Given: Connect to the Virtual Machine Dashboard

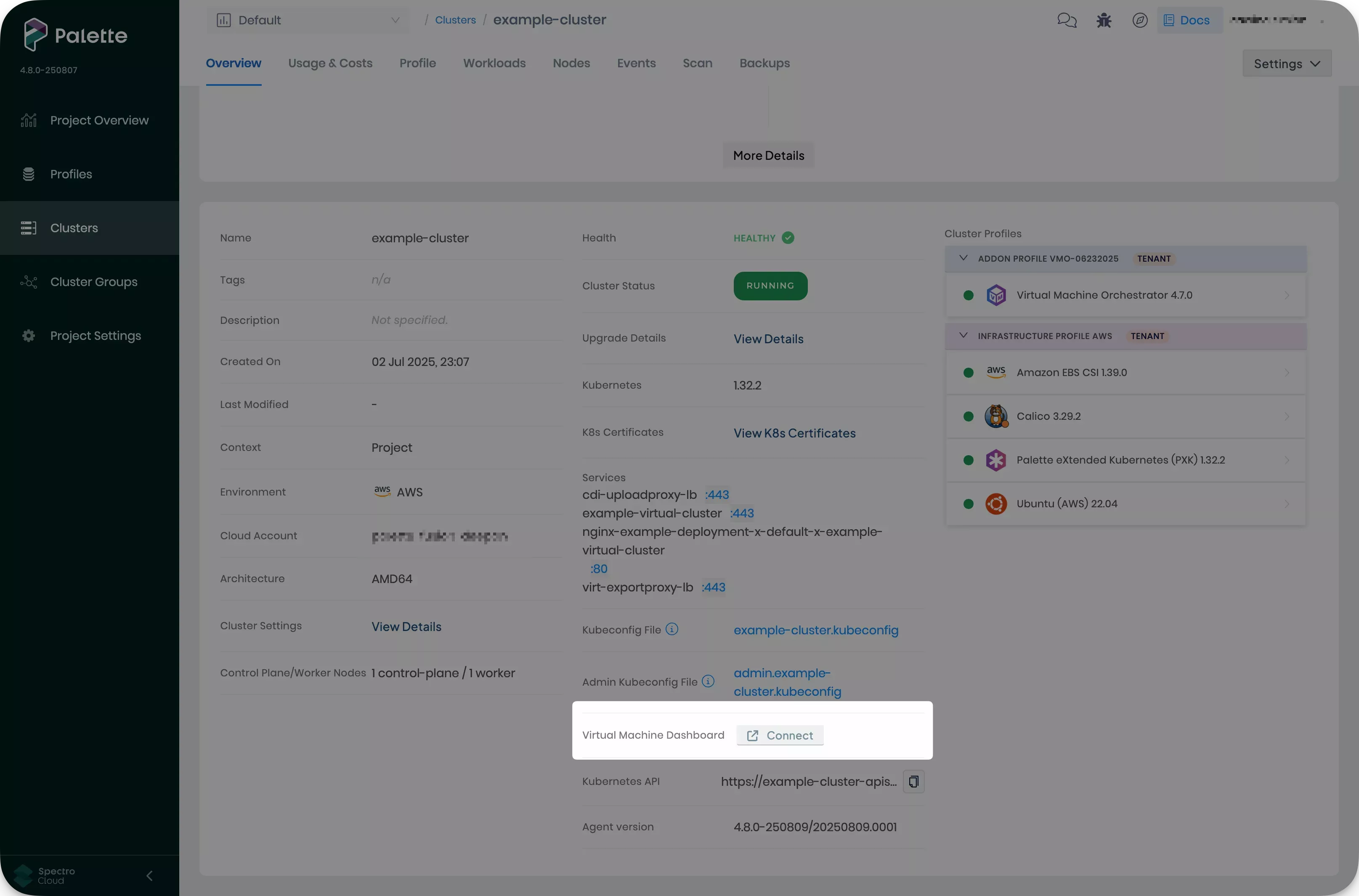Looking at the screenshot, I should (x=780, y=735).
